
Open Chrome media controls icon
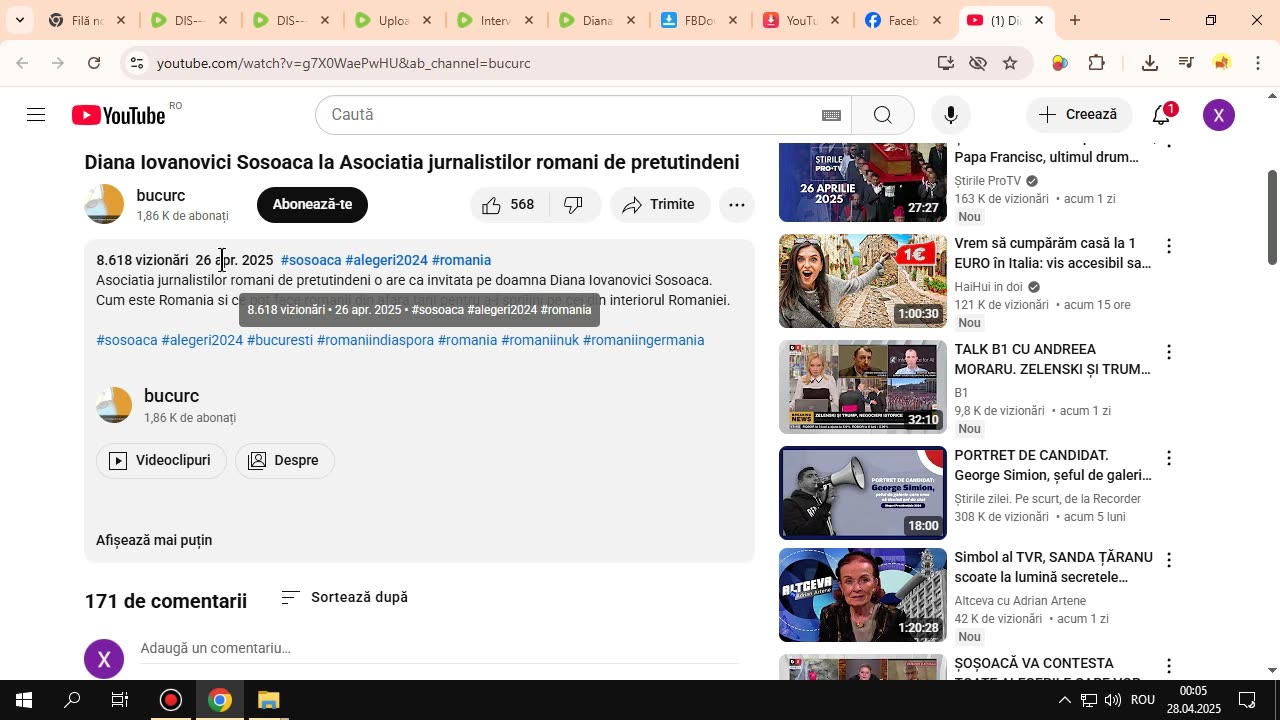1186,63
